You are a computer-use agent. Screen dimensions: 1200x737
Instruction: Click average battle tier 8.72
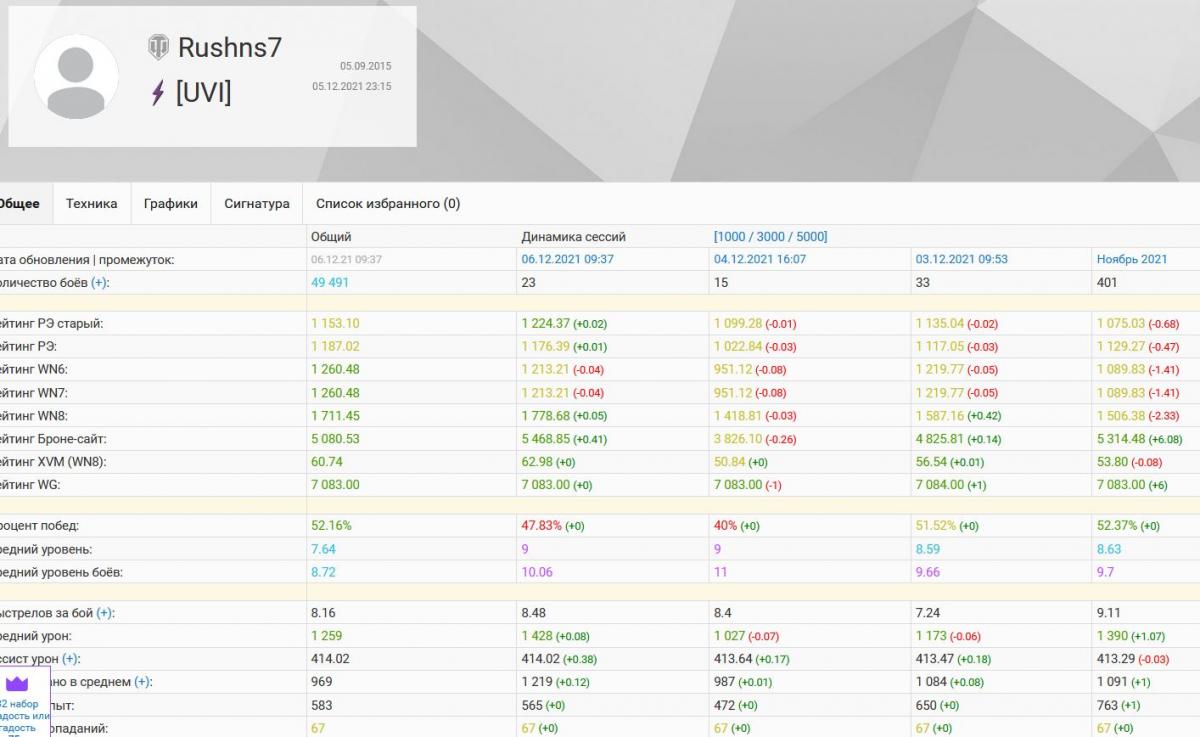click(x=323, y=572)
